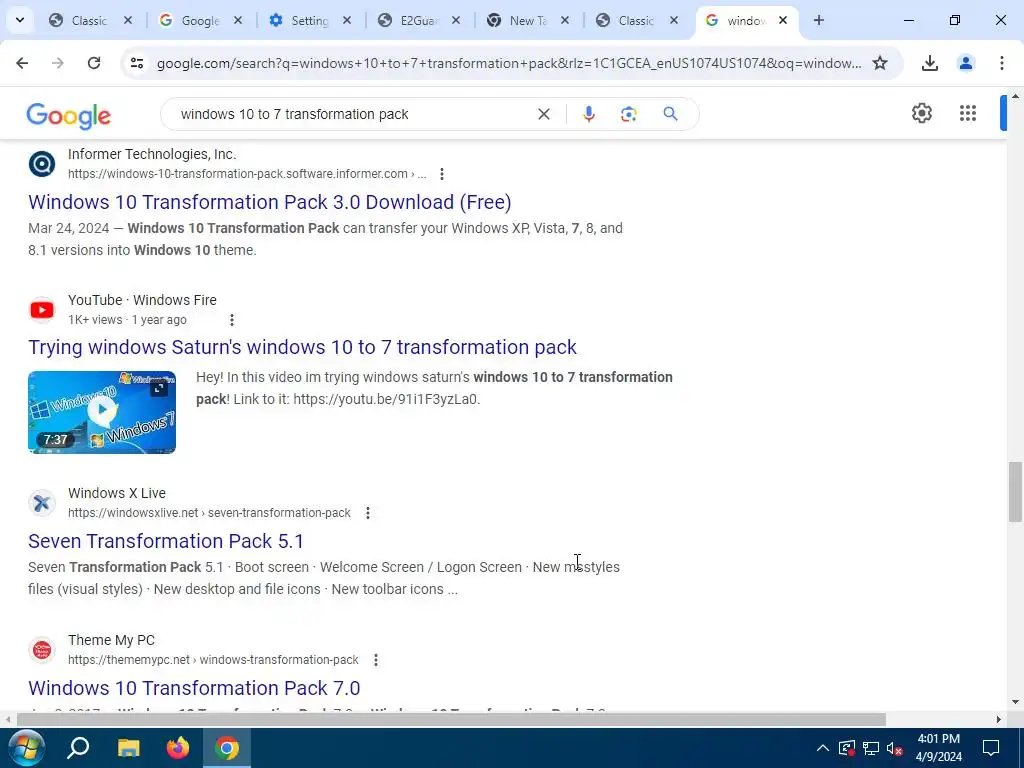Image resolution: width=1024 pixels, height=768 pixels.
Task: Open taskbar search magnifier
Action: coord(78,748)
